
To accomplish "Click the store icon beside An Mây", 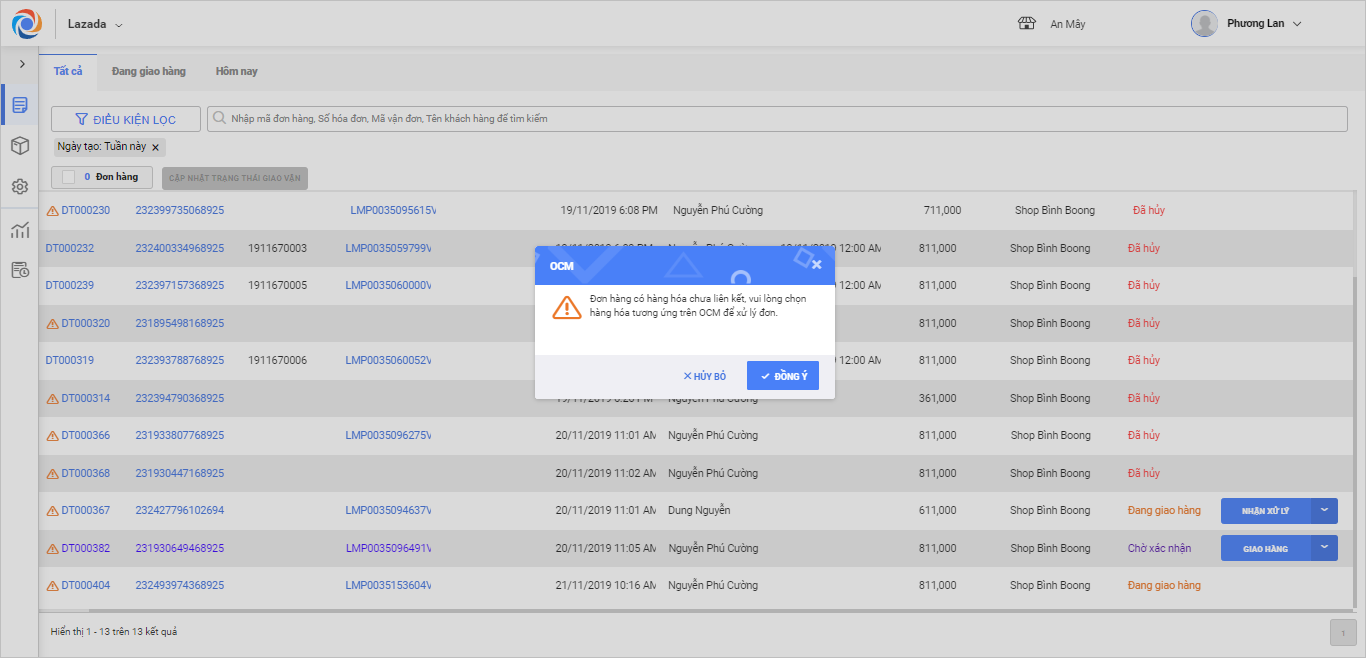I will coord(1025,24).
